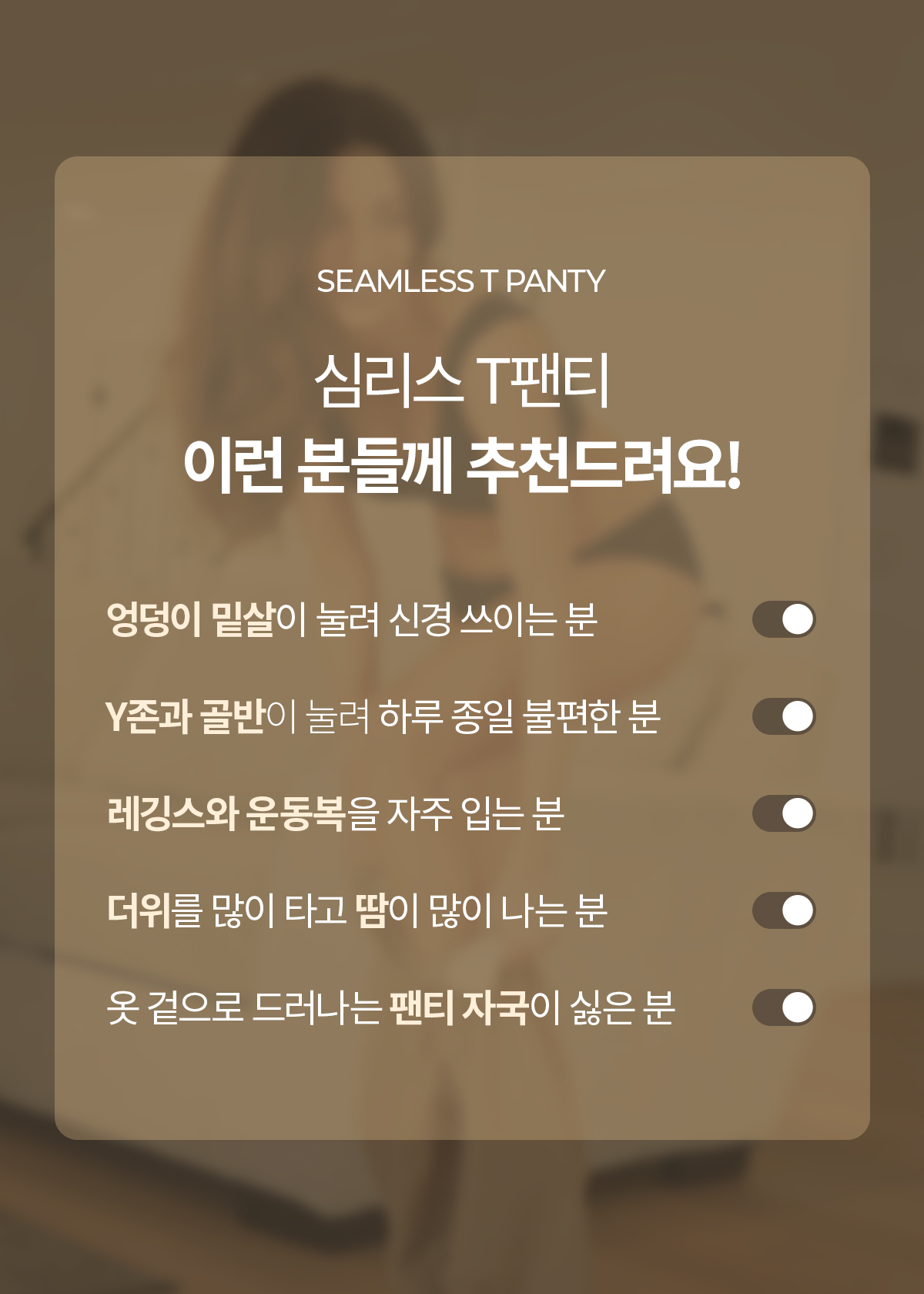Select the bold 팬티 자국 text
The width and height of the screenshot is (924, 1294).
459,1007
